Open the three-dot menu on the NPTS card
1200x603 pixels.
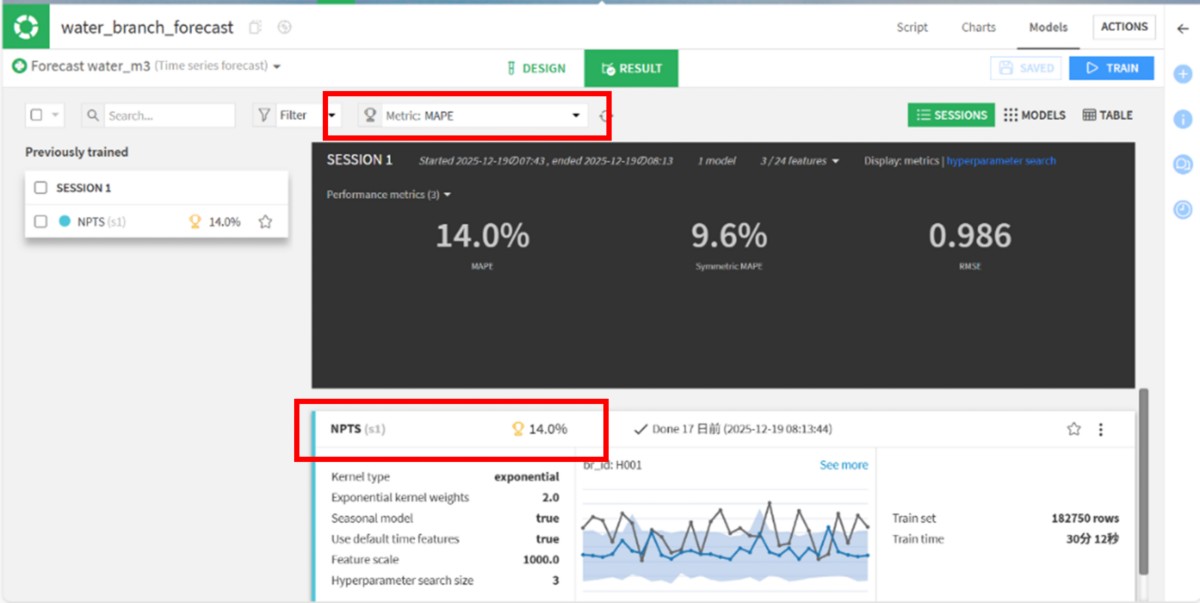click(x=1101, y=429)
